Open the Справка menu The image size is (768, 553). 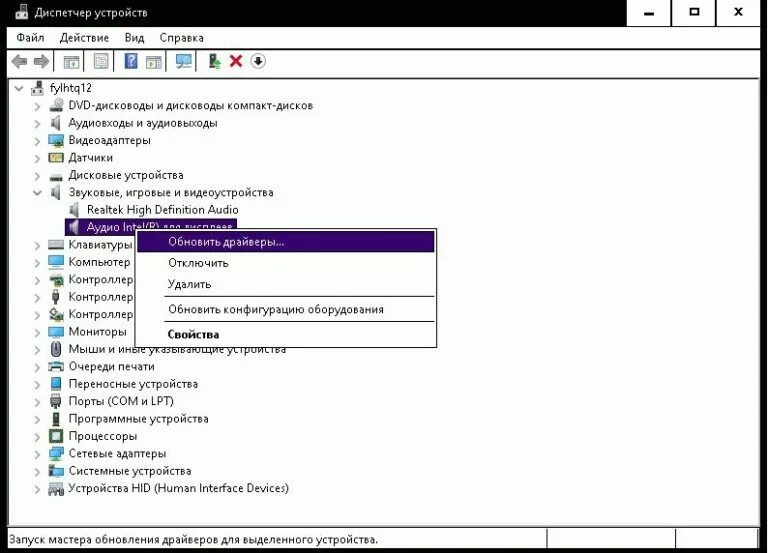tap(182, 38)
